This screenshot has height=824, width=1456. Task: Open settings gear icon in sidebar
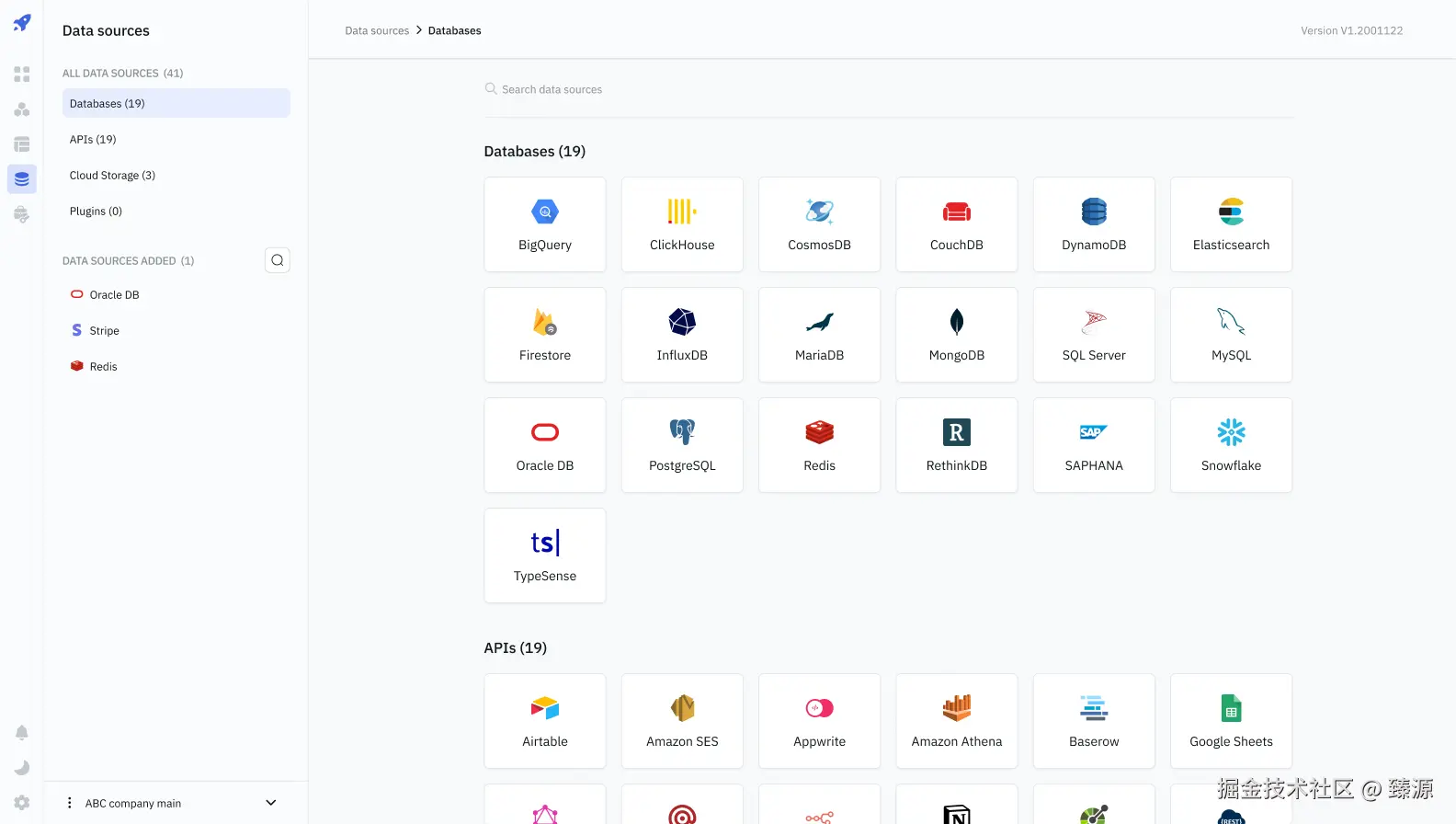22,803
